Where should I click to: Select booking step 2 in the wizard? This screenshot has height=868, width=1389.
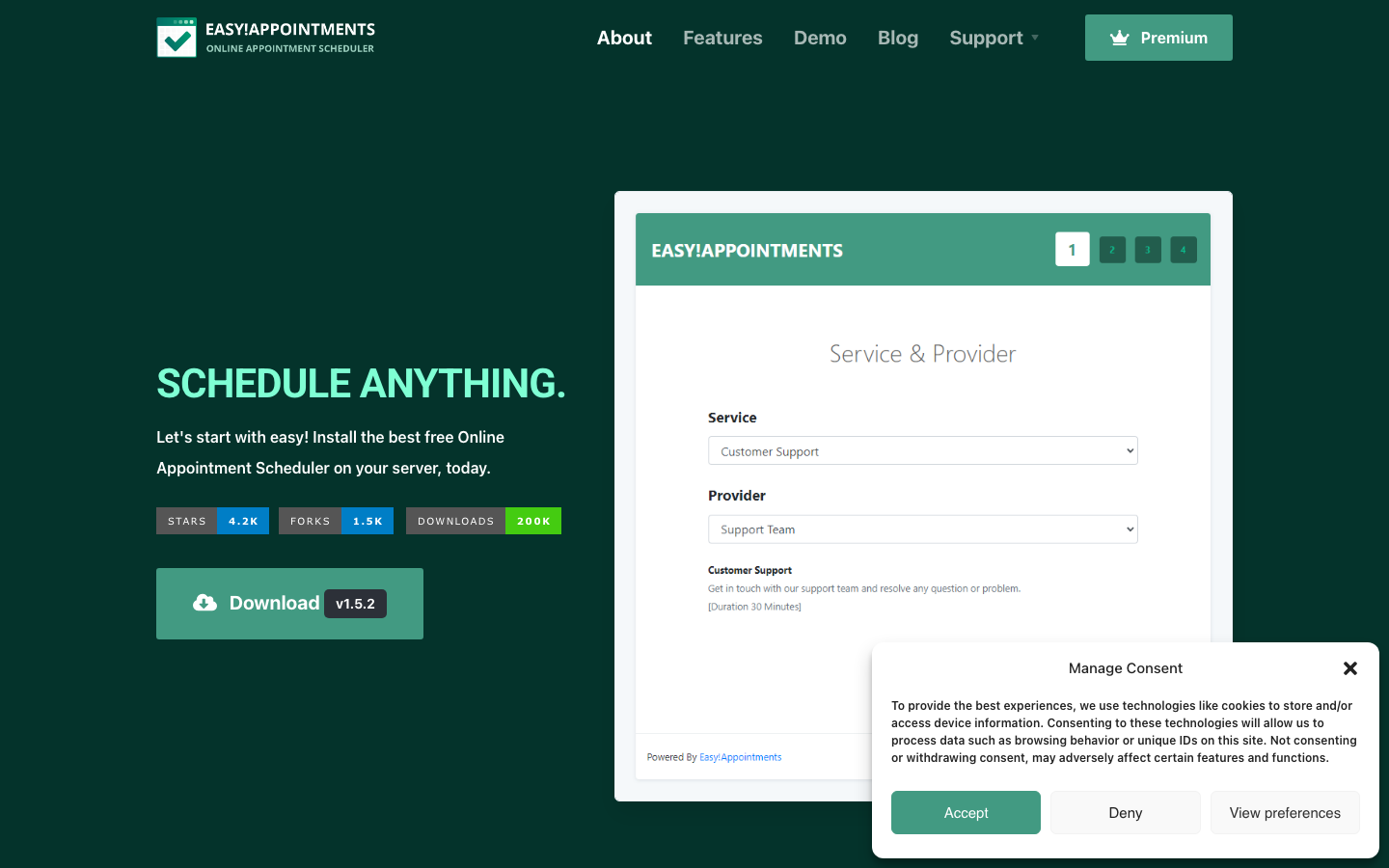point(1112,249)
